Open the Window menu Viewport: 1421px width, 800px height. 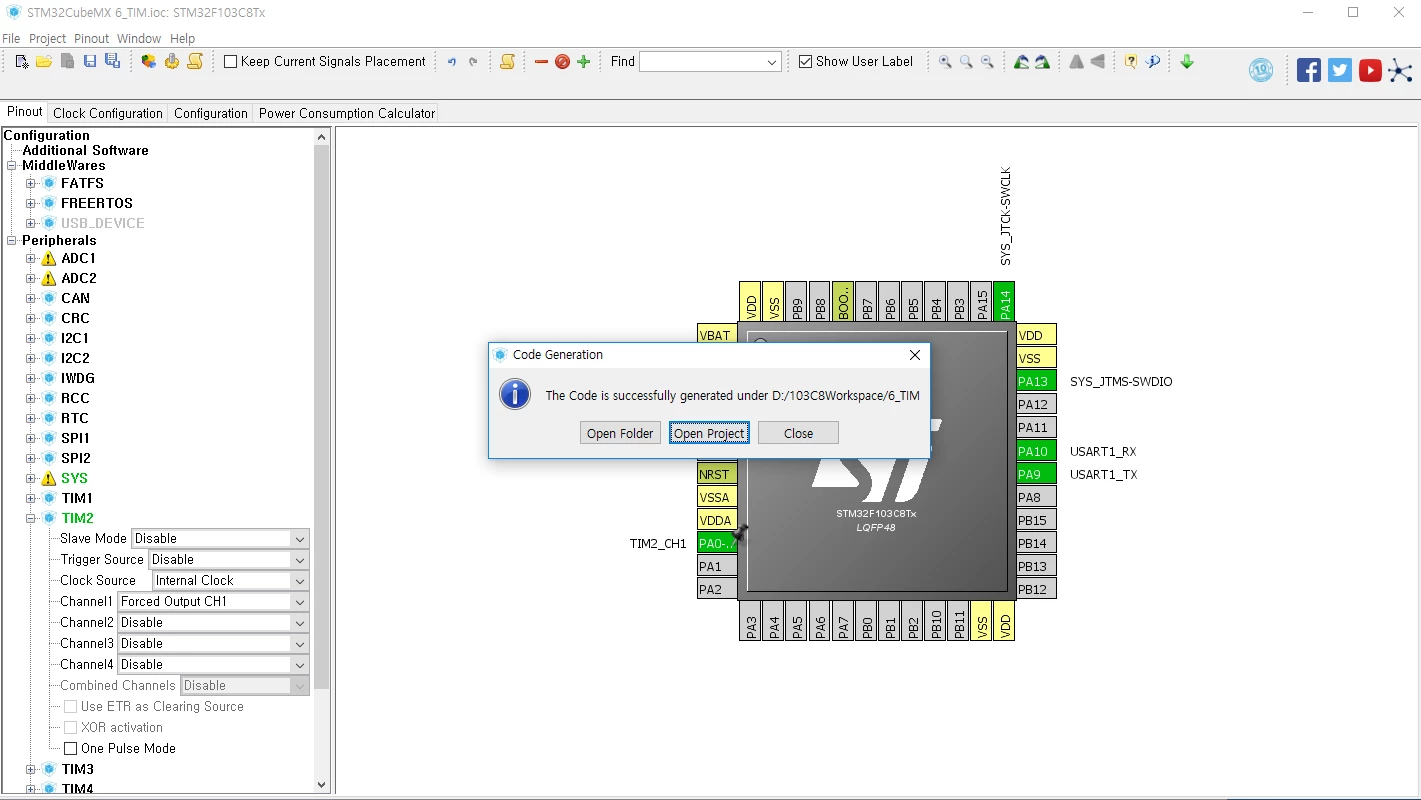pyautogui.click(x=139, y=38)
